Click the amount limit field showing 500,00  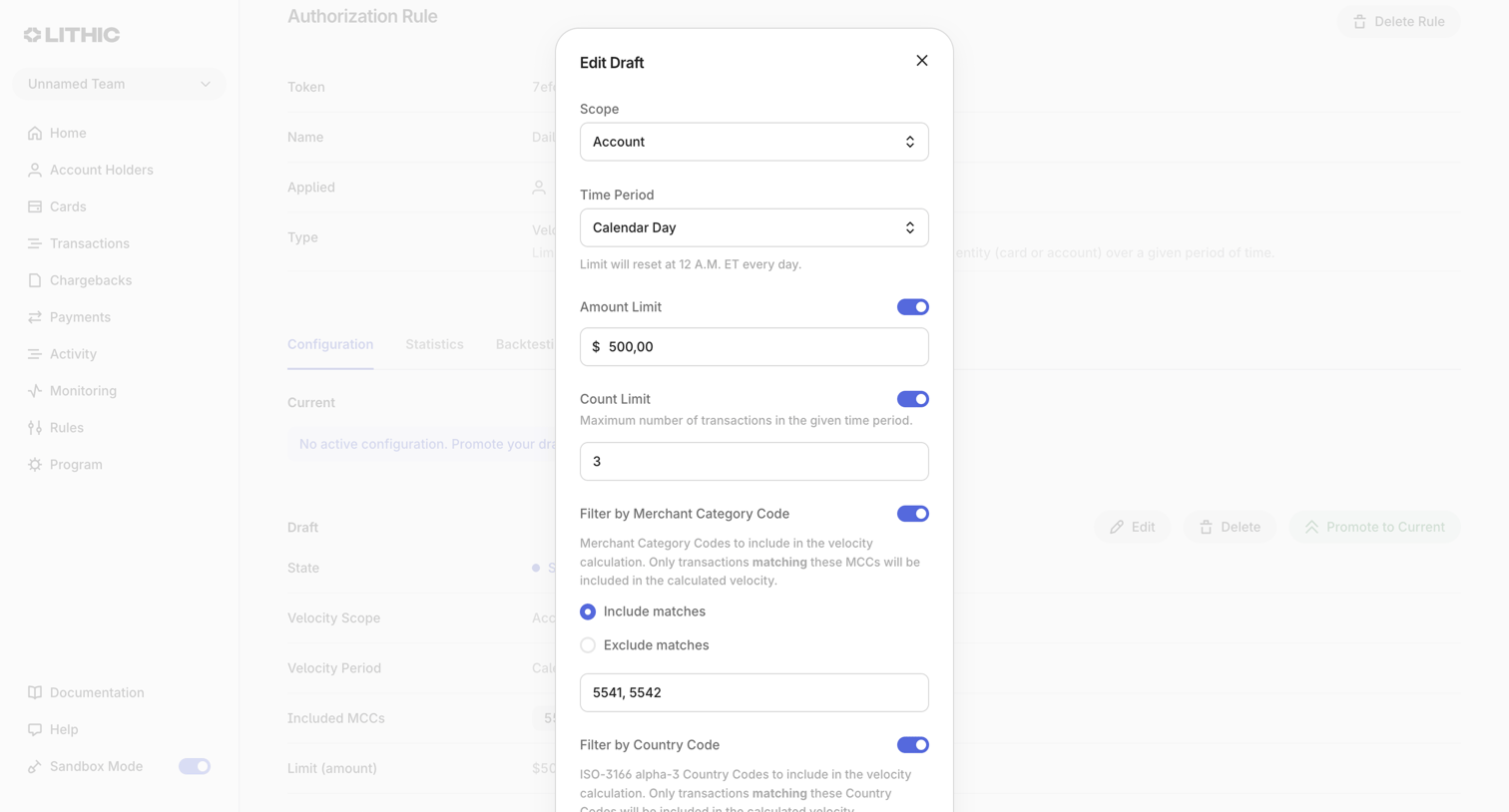tap(754, 347)
